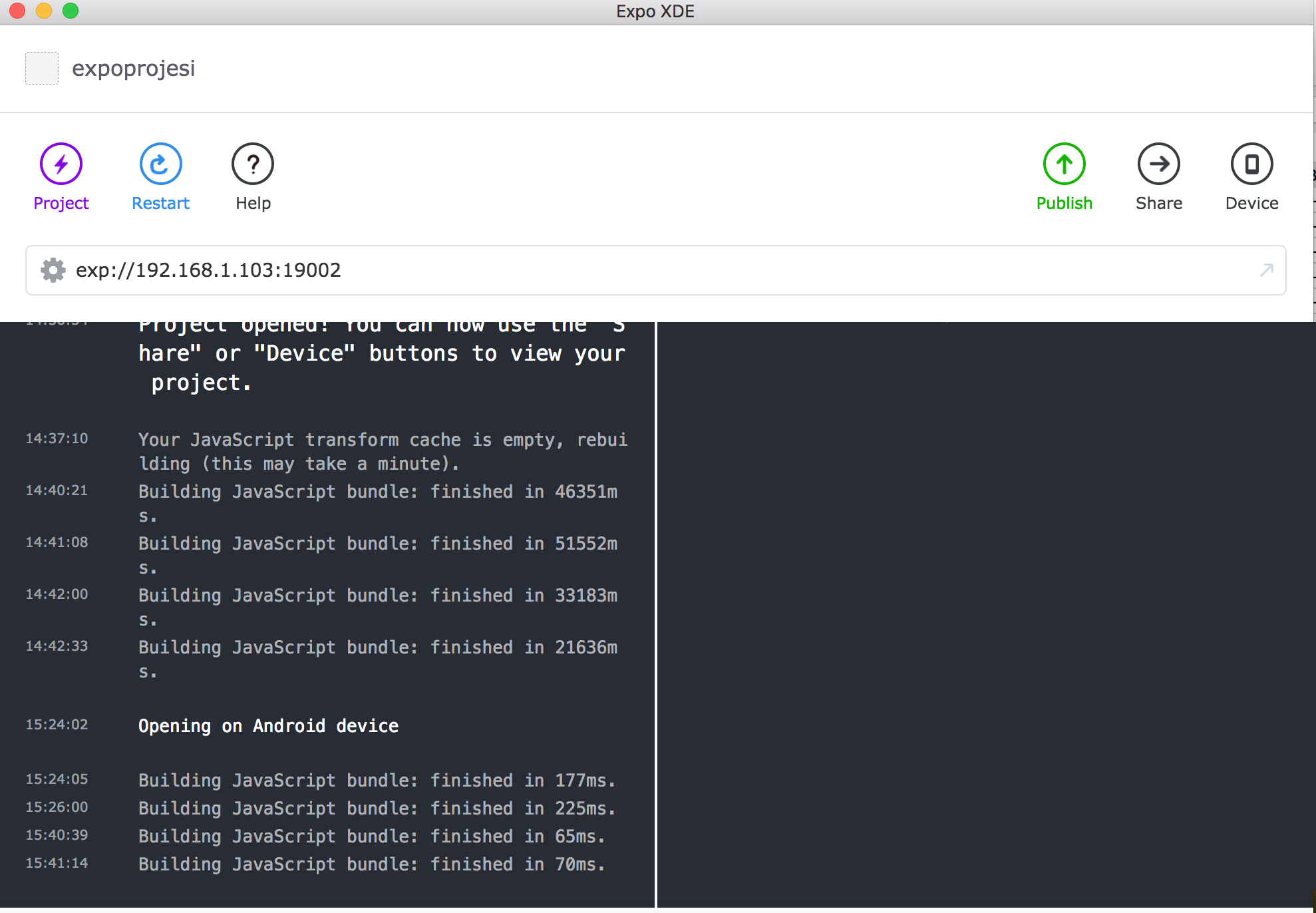Click timestamp 14:42:33
Screen dimensions: 1316x913
point(57,646)
